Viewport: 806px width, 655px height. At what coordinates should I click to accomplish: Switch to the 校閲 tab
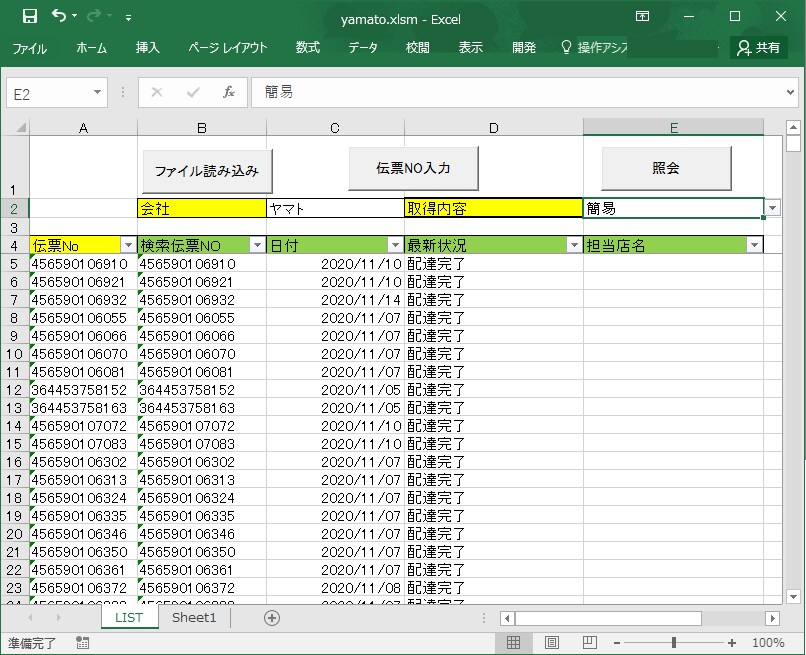click(417, 48)
